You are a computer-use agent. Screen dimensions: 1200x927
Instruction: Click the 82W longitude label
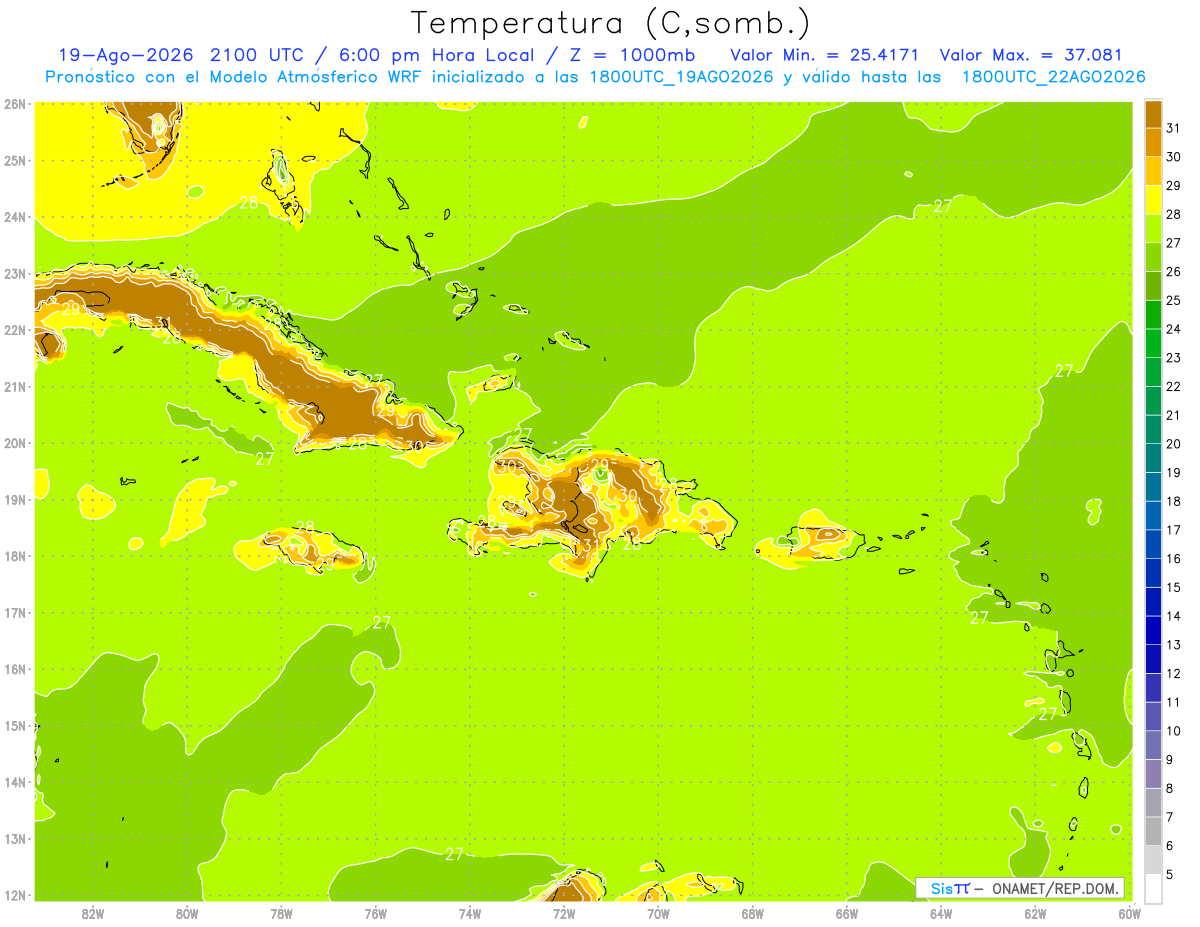pyautogui.click(x=93, y=912)
